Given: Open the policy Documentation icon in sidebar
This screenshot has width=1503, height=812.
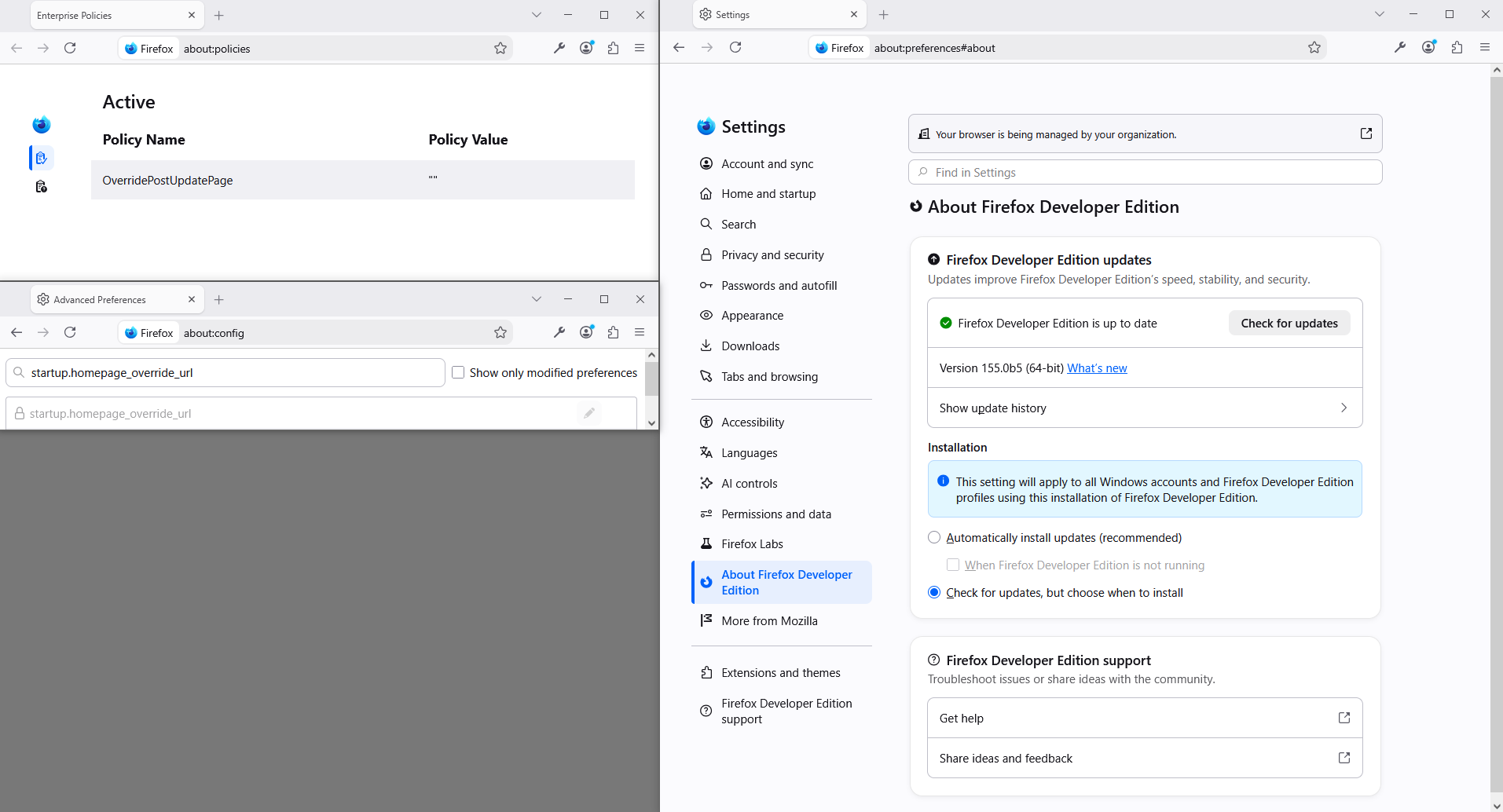Looking at the screenshot, I should click(42, 187).
